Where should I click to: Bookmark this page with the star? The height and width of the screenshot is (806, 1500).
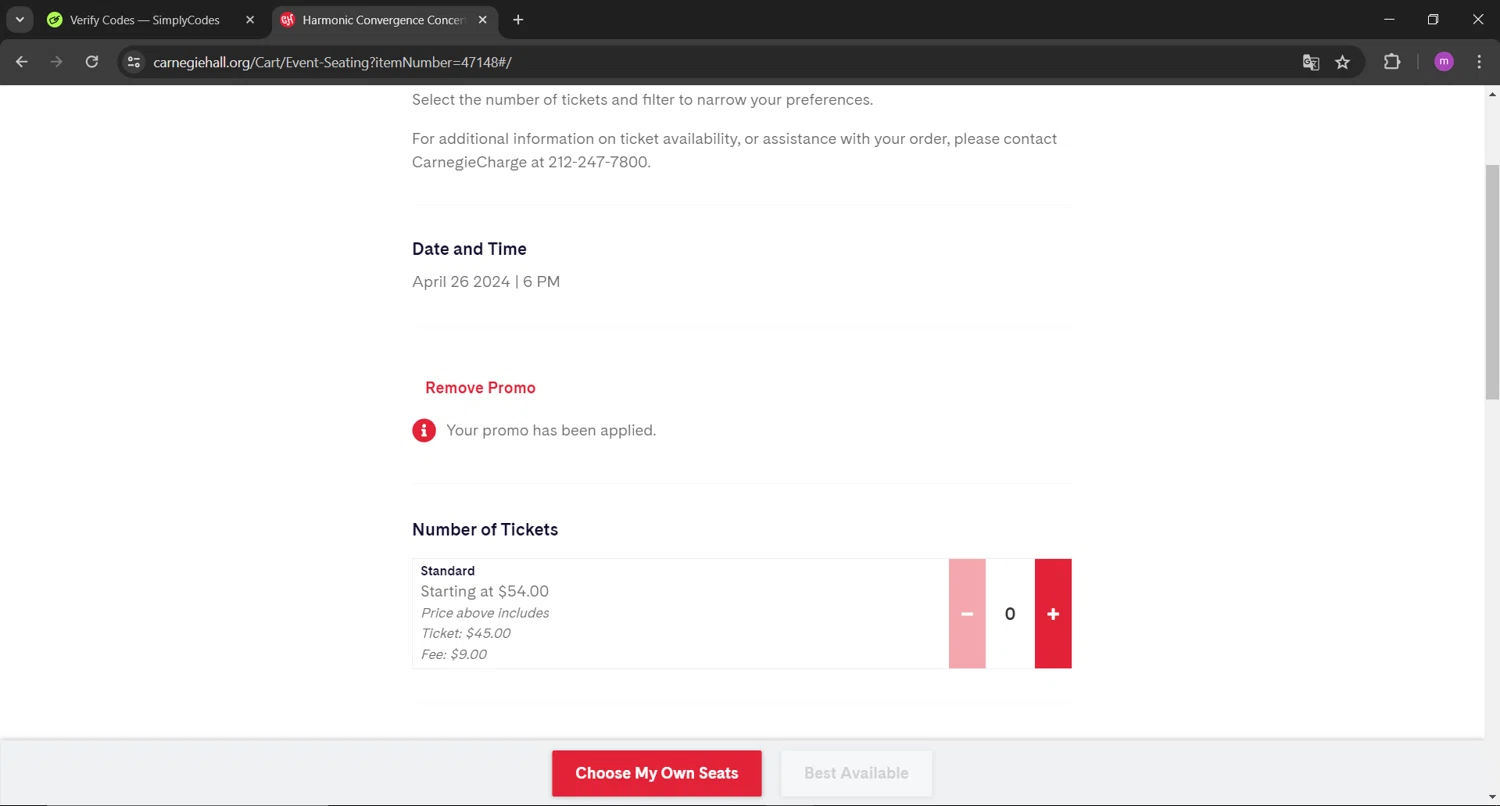[1343, 62]
